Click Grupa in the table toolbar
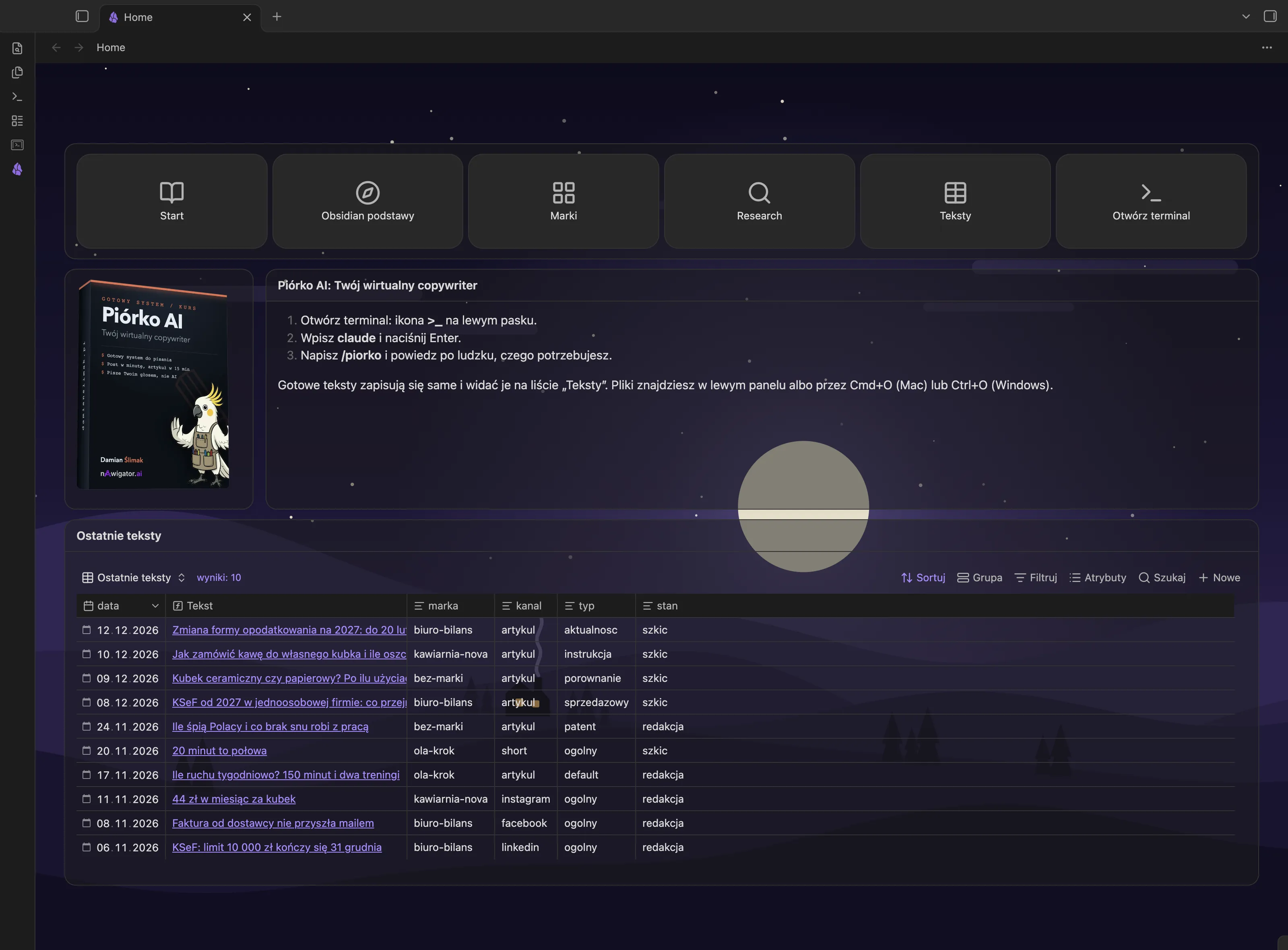 (980, 577)
